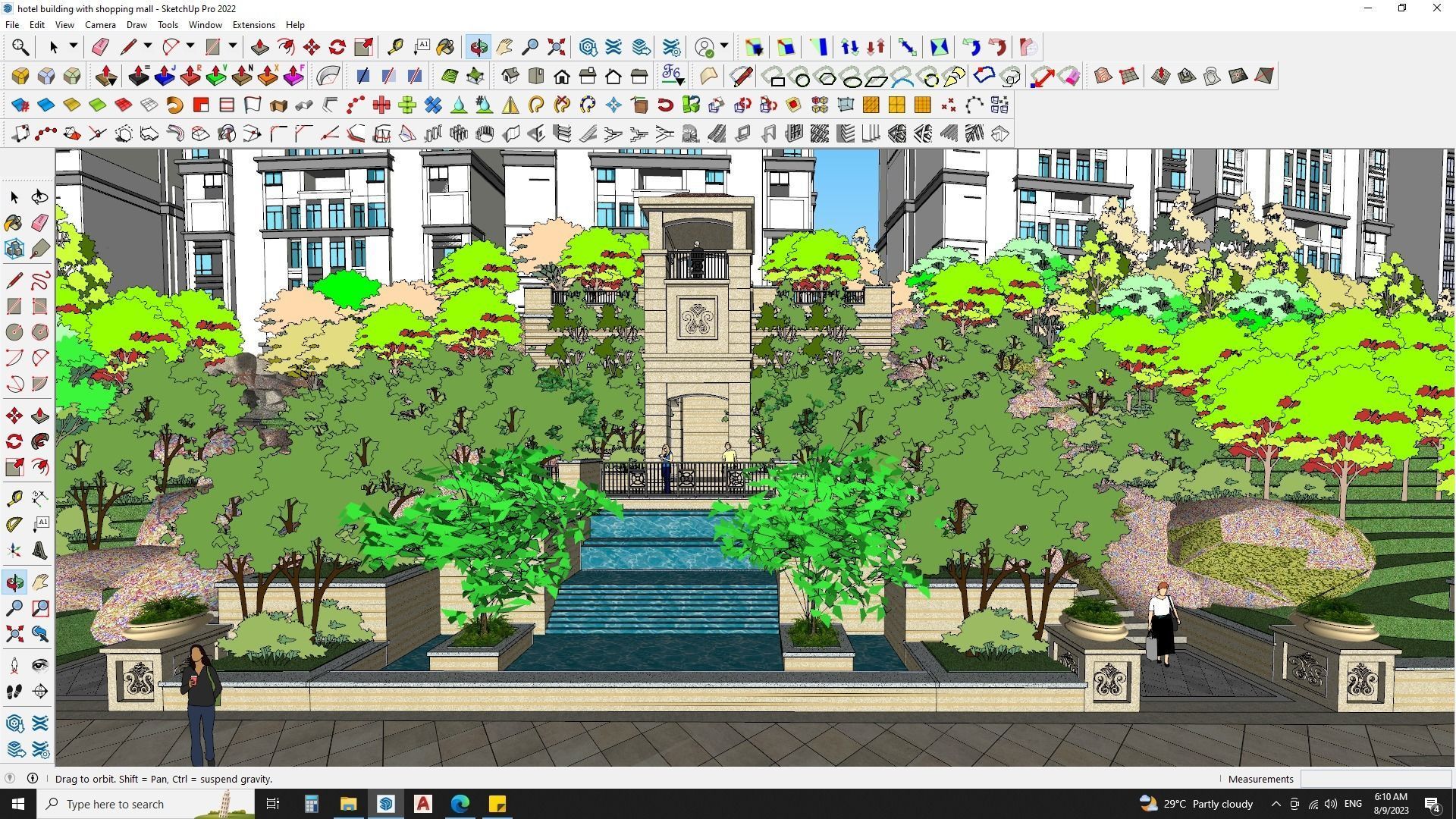The image size is (1456, 819).
Task: Select the Freehand tool in left toolbar
Action: tap(40, 280)
